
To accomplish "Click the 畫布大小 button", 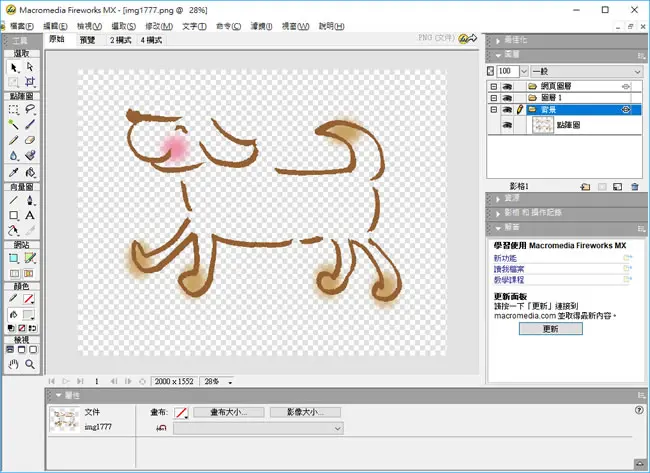I will (x=229, y=412).
